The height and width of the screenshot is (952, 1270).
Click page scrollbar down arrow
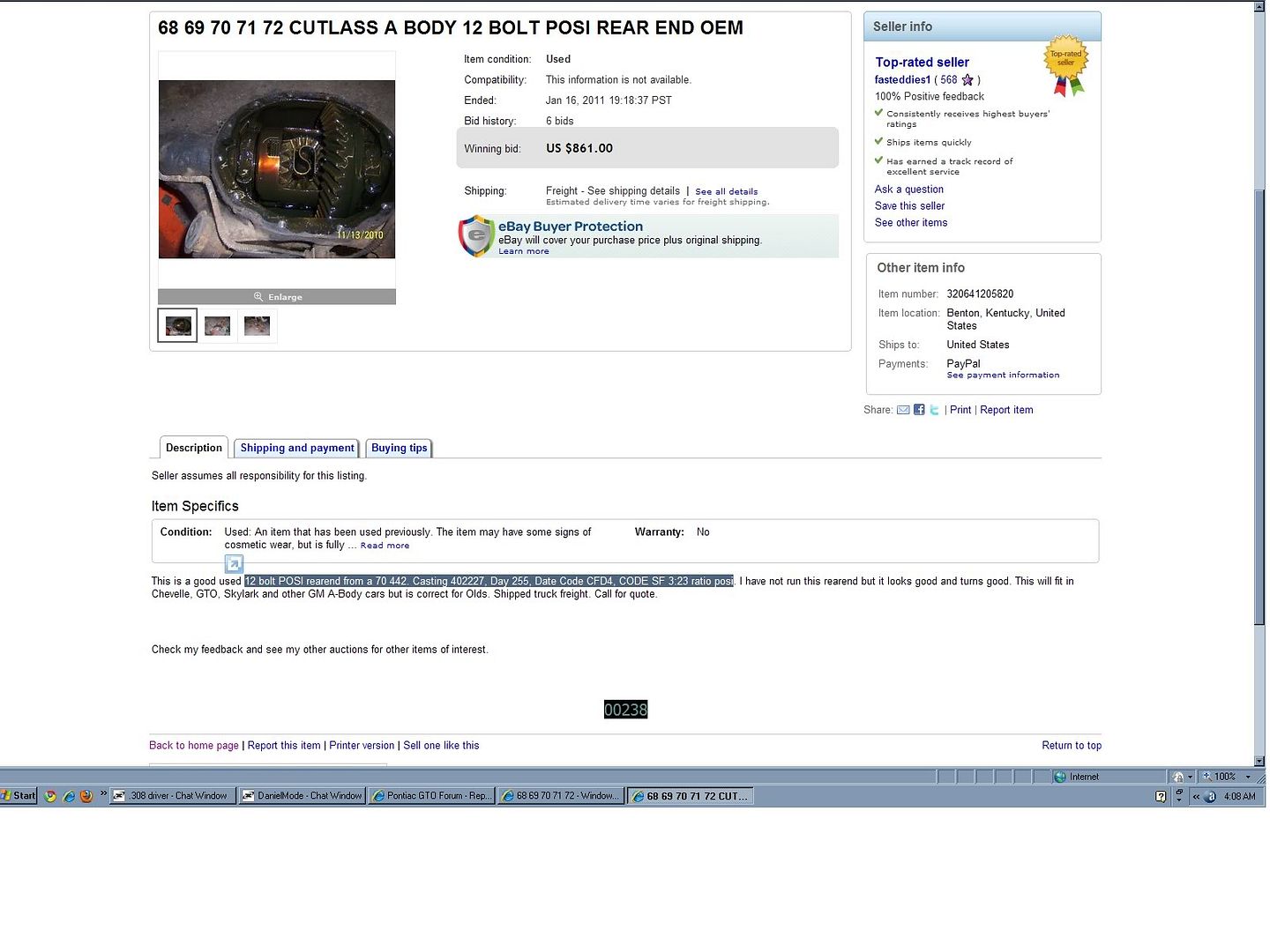pos(1259,761)
